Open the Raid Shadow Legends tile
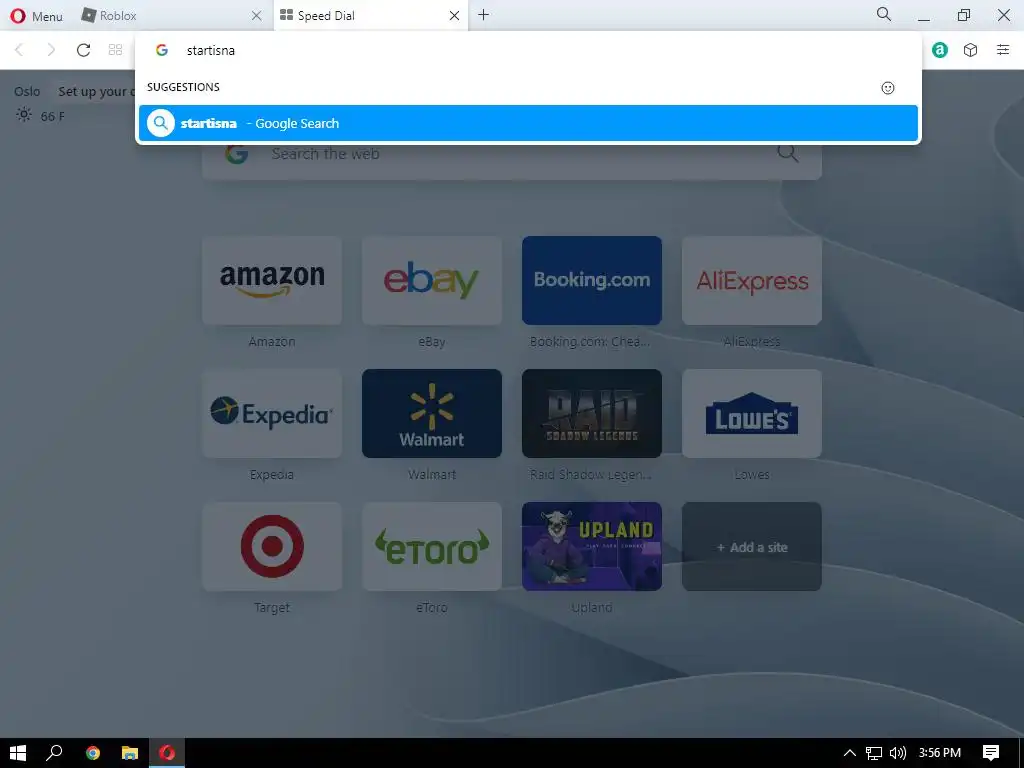The image size is (1024, 768). pyautogui.click(x=592, y=413)
